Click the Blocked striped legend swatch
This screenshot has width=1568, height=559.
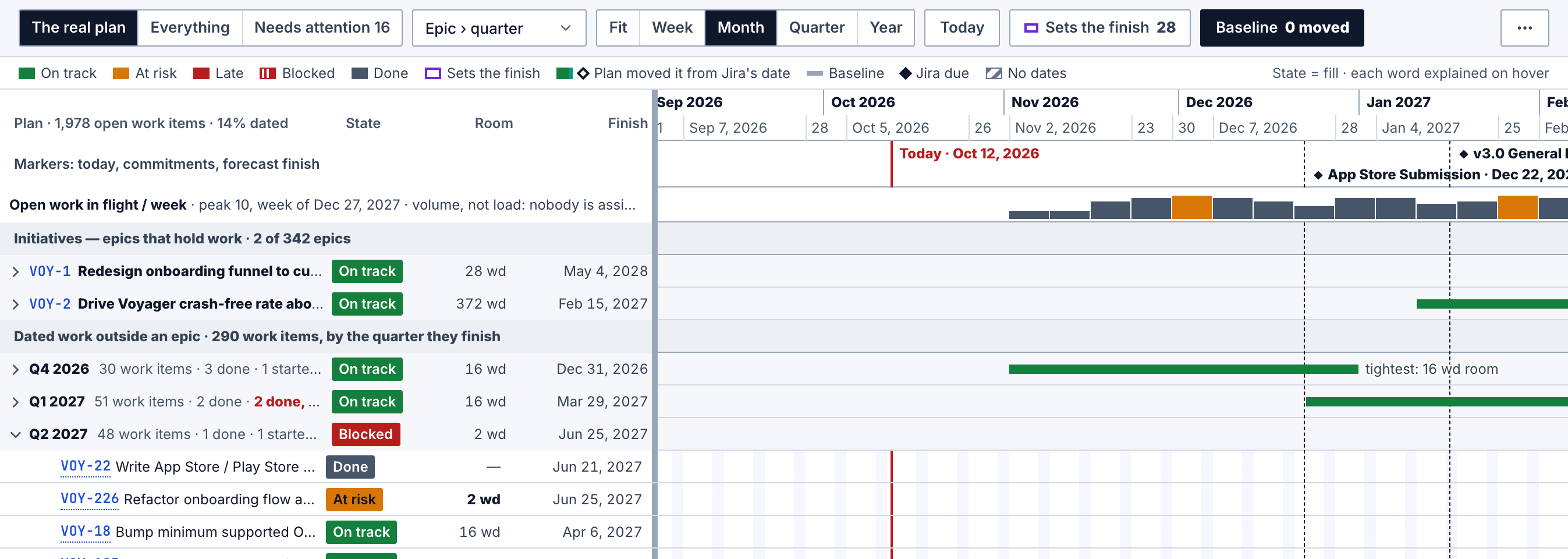(268, 74)
